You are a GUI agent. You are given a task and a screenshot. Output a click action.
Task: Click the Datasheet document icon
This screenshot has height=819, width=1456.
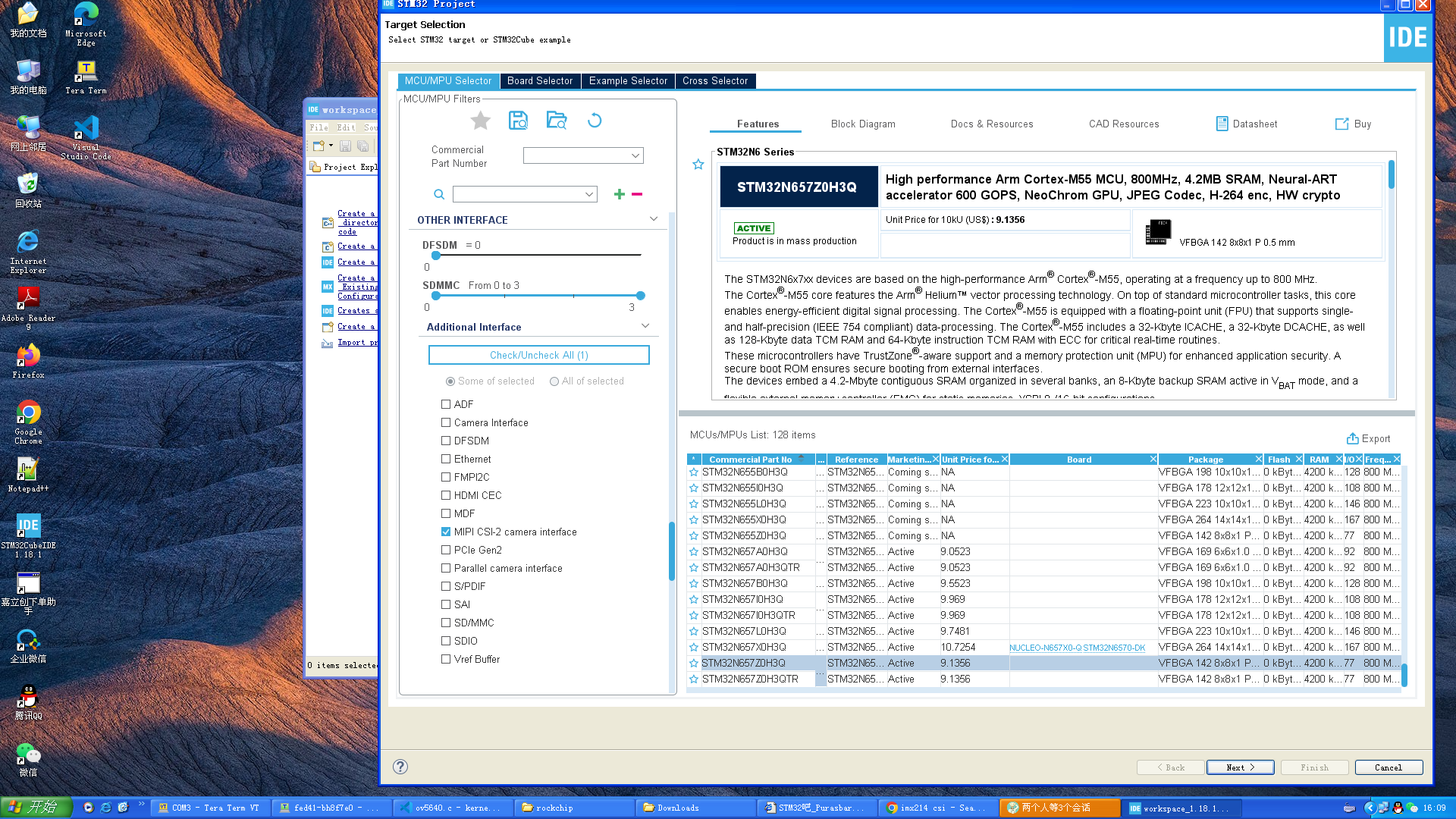(1222, 124)
